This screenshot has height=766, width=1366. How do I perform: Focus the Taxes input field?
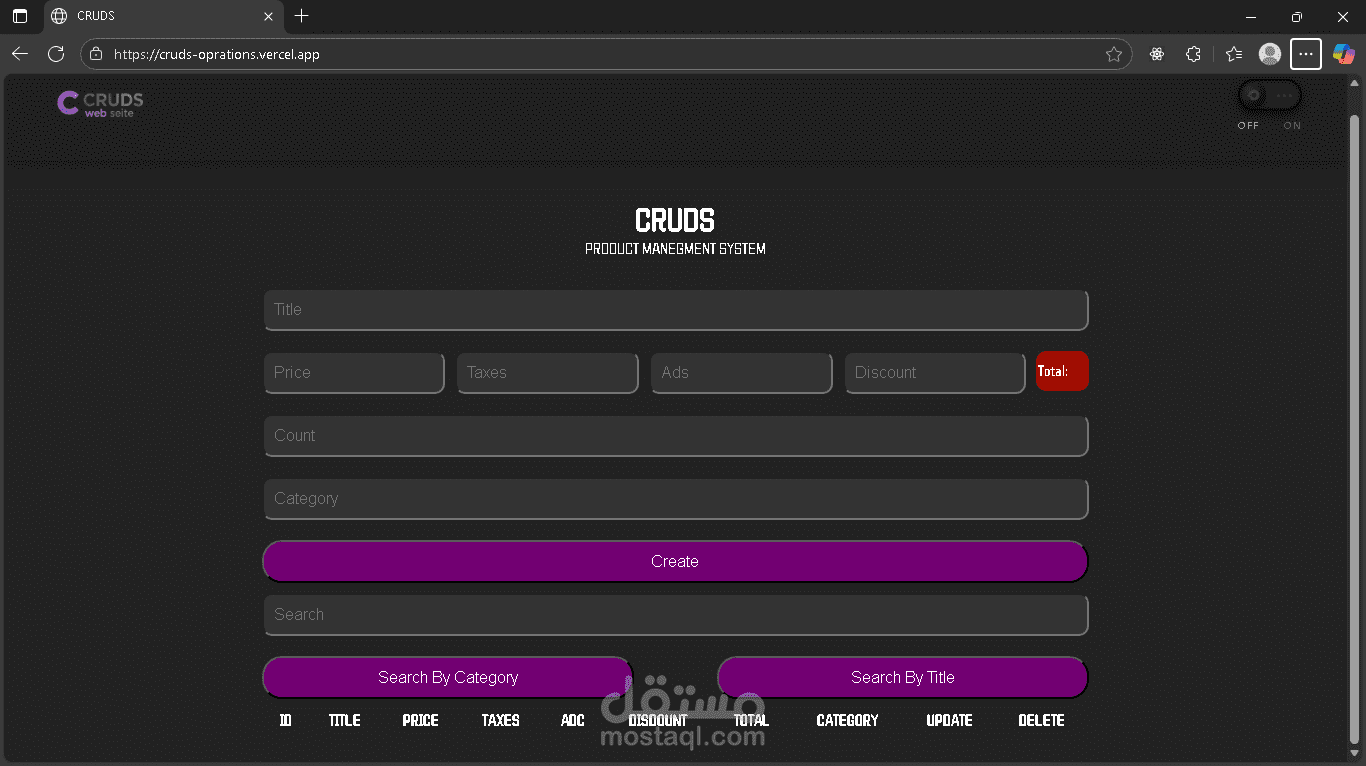(x=548, y=373)
